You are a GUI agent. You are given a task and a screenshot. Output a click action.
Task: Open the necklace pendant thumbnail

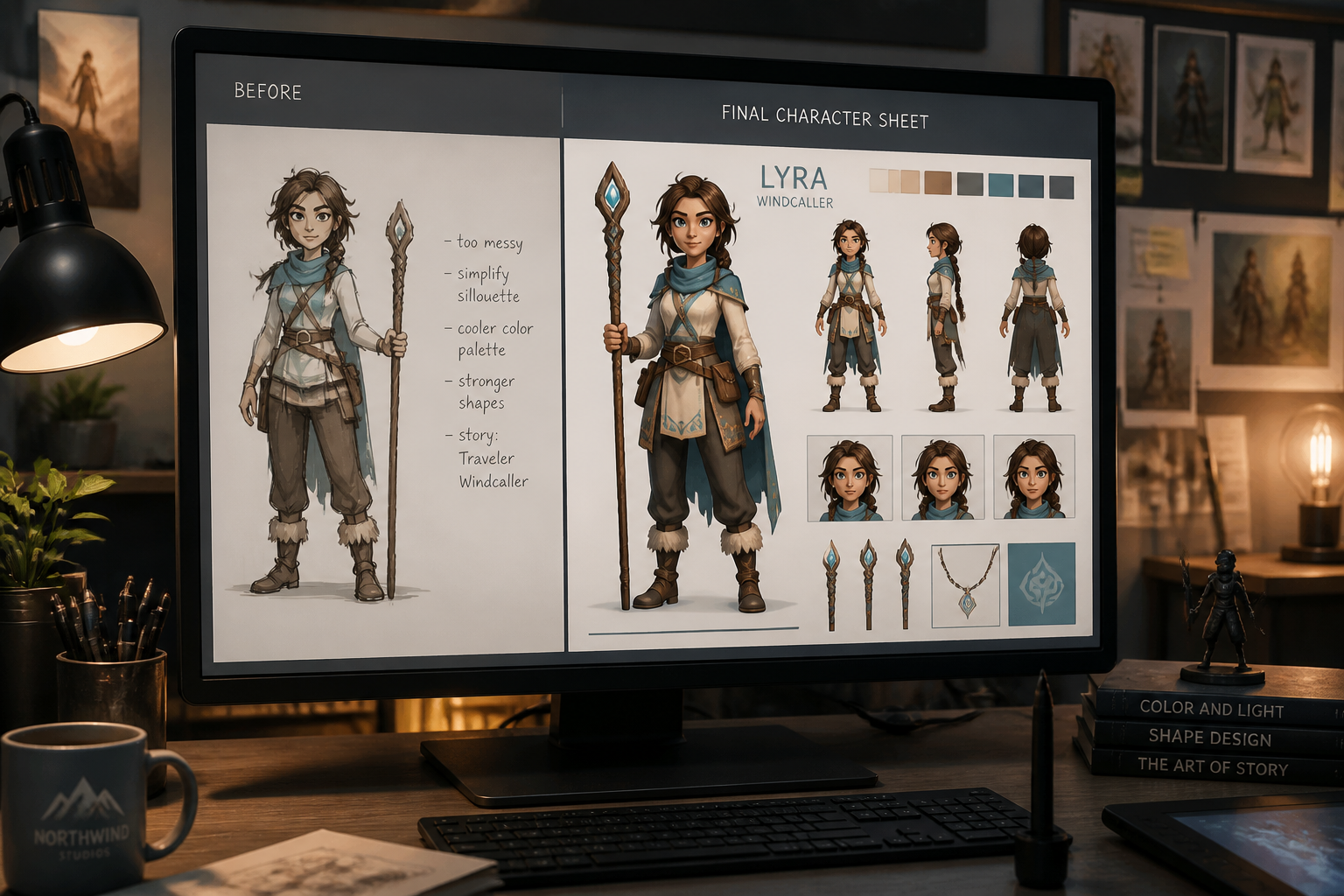tap(966, 585)
